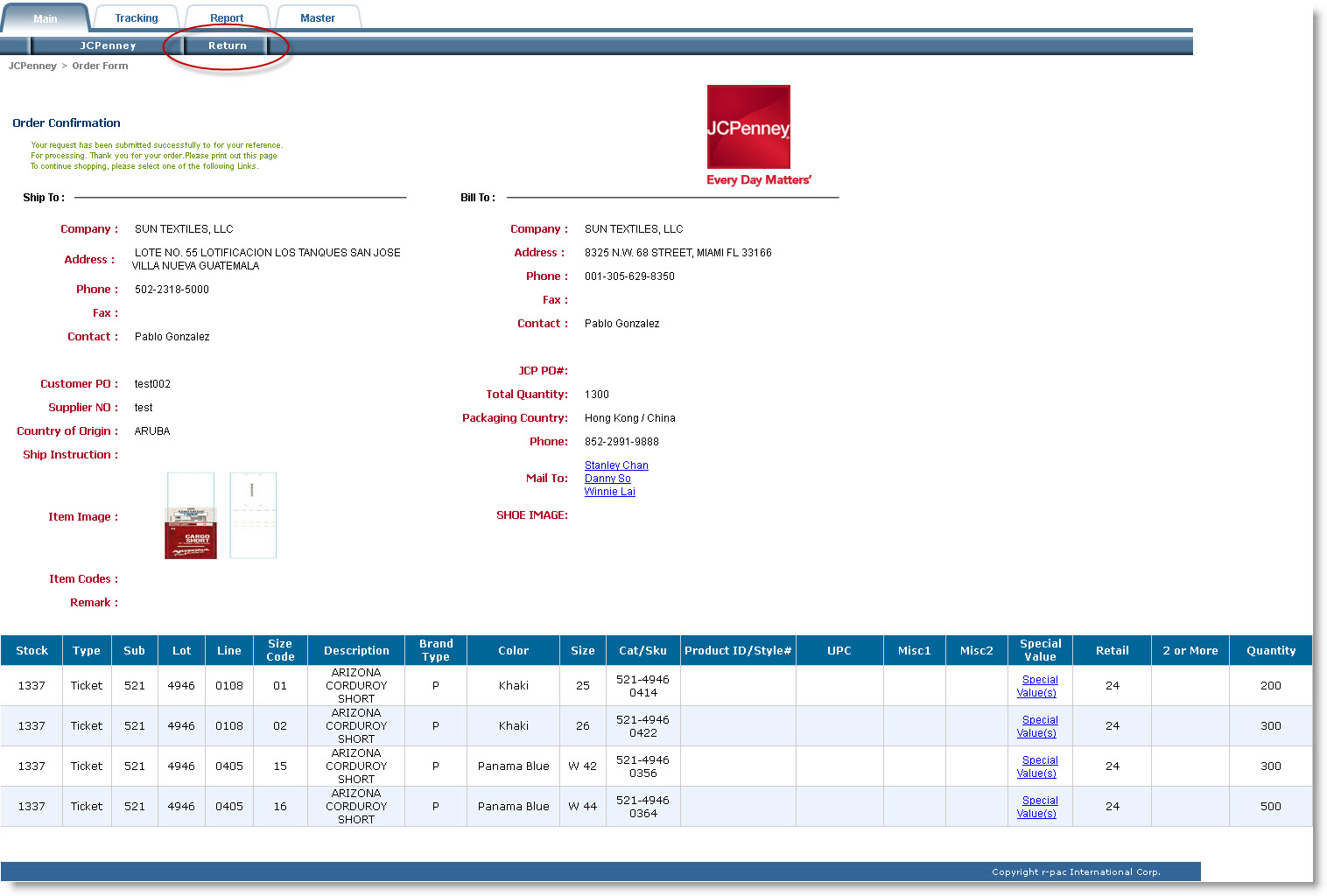Select Cat/Sku cell 521-4946 0364

642,807
